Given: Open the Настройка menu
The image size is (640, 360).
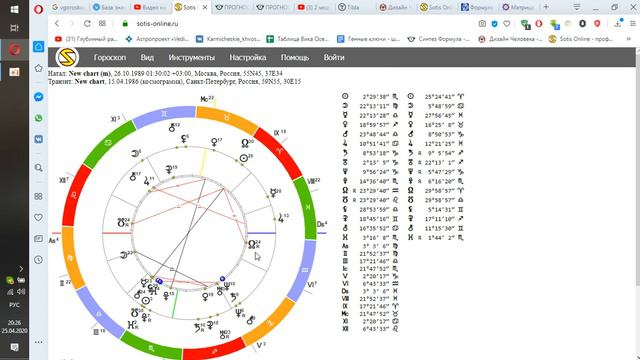Looking at the screenshot, I should tap(248, 58).
